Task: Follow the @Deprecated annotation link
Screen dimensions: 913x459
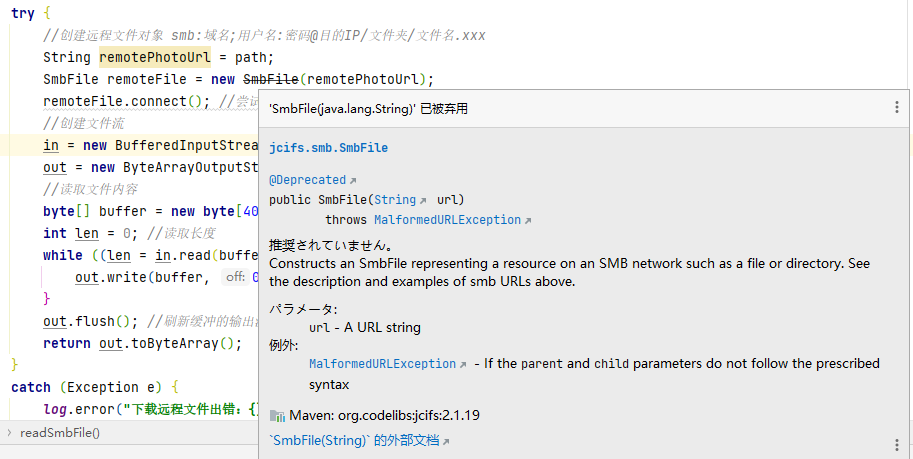Action: (307, 180)
